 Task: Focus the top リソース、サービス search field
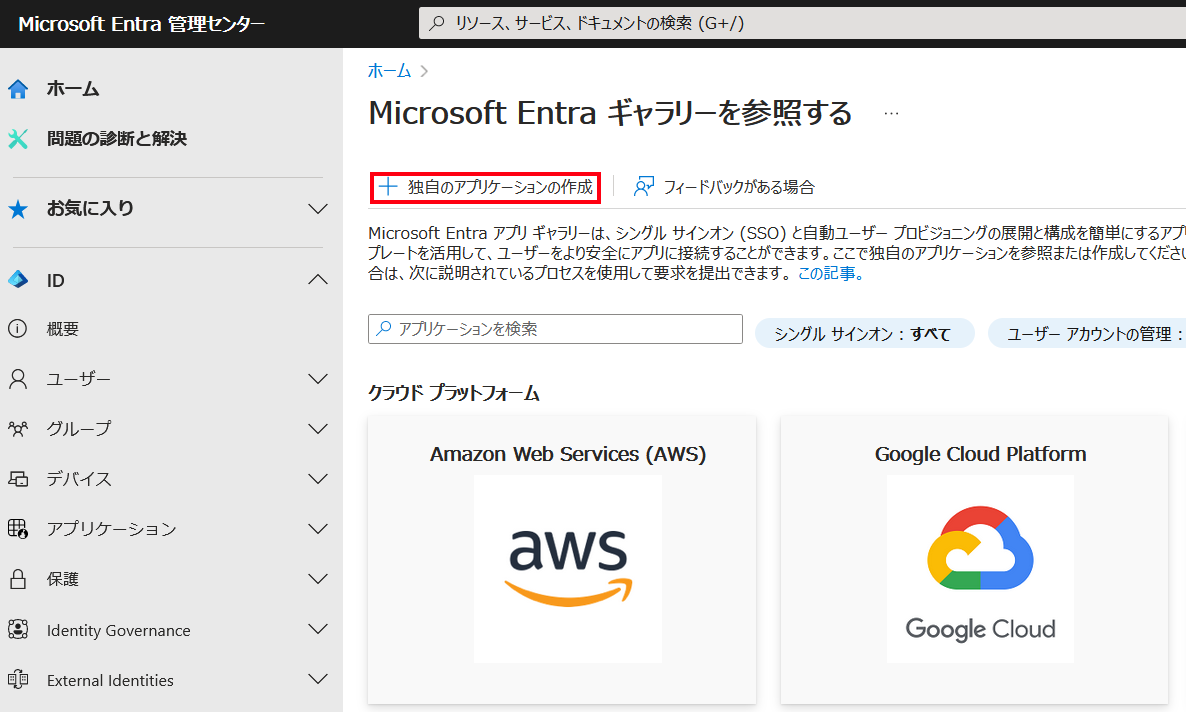(x=803, y=23)
